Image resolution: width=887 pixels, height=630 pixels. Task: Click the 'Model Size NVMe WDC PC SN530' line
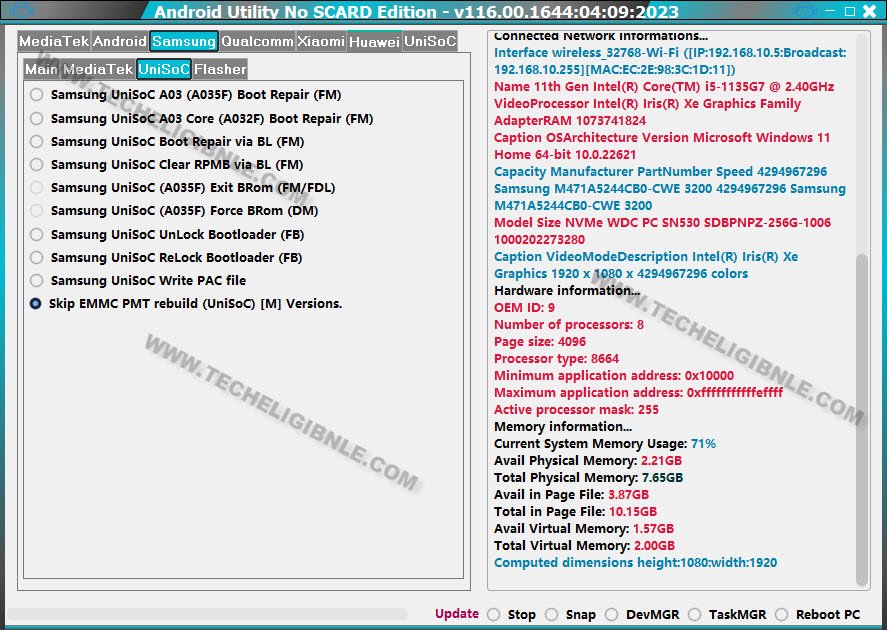[662, 231]
